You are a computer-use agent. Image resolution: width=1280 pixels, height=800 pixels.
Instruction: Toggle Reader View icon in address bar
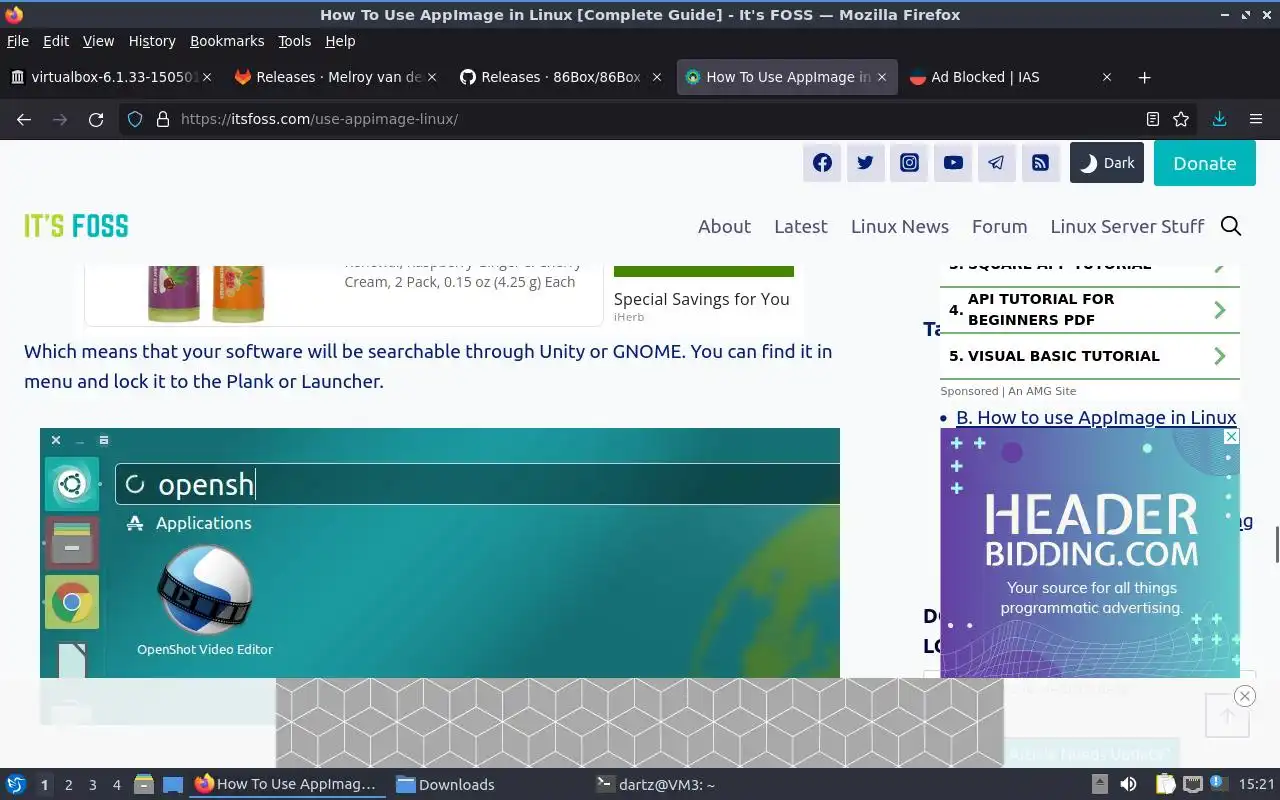pos(1153,119)
